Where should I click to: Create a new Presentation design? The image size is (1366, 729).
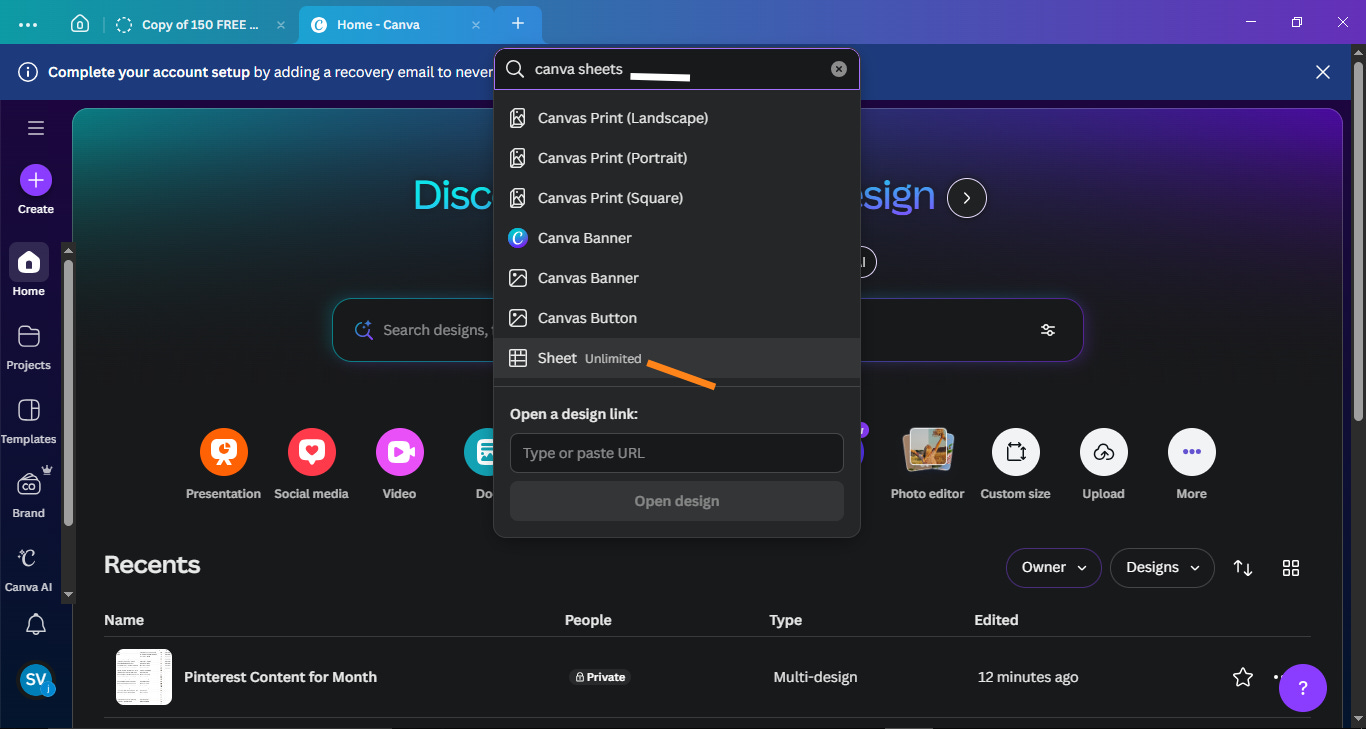(224, 464)
